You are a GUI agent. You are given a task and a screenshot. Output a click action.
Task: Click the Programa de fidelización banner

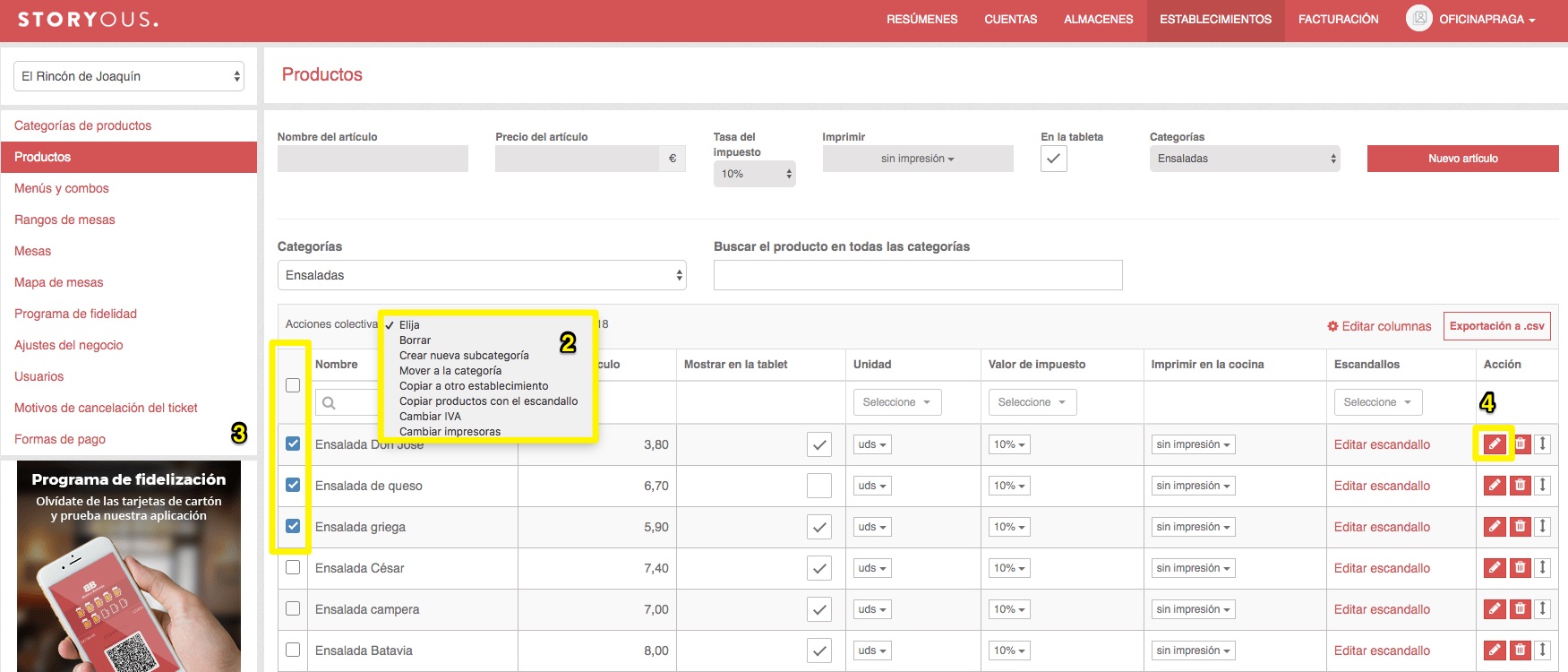tap(129, 566)
